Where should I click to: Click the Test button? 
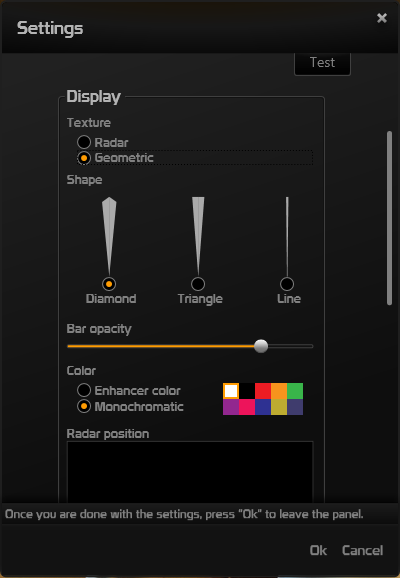click(322, 63)
